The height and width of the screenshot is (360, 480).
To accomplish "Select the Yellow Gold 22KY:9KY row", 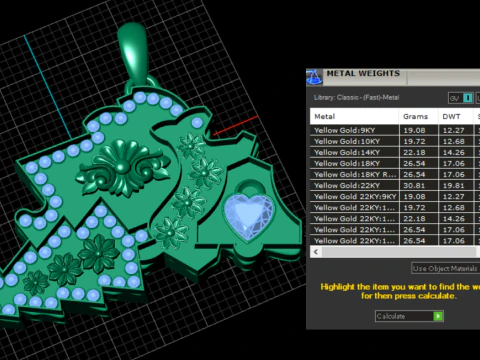I will point(395,196).
